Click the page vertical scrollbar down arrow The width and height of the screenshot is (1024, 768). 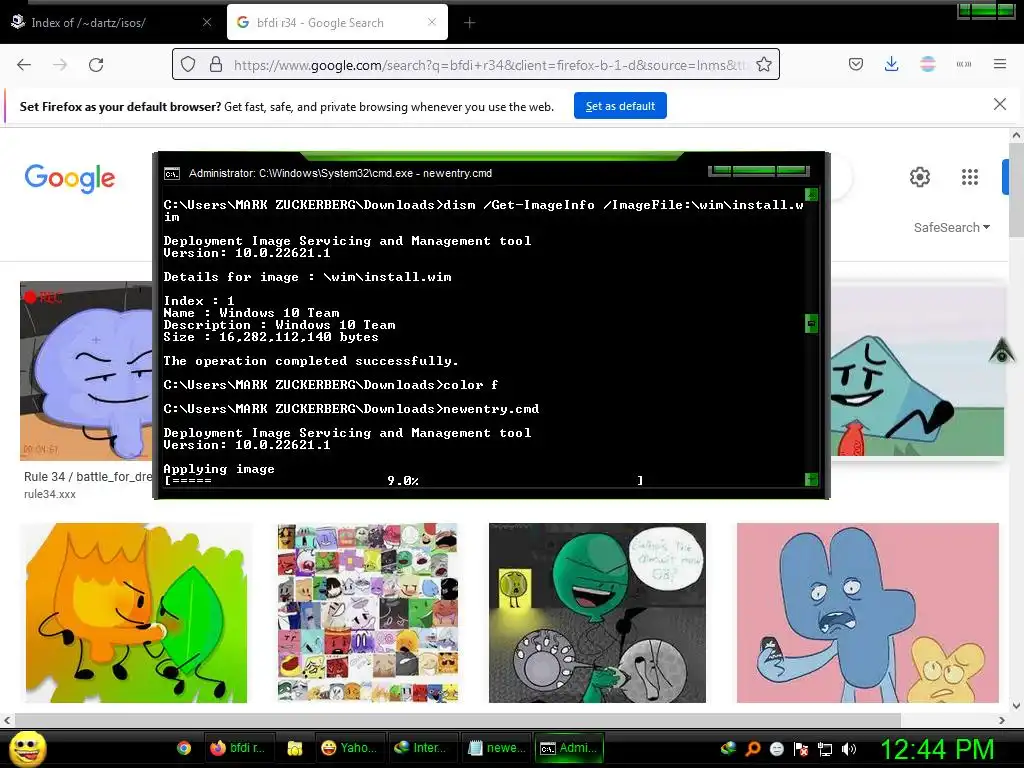point(1016,705)
